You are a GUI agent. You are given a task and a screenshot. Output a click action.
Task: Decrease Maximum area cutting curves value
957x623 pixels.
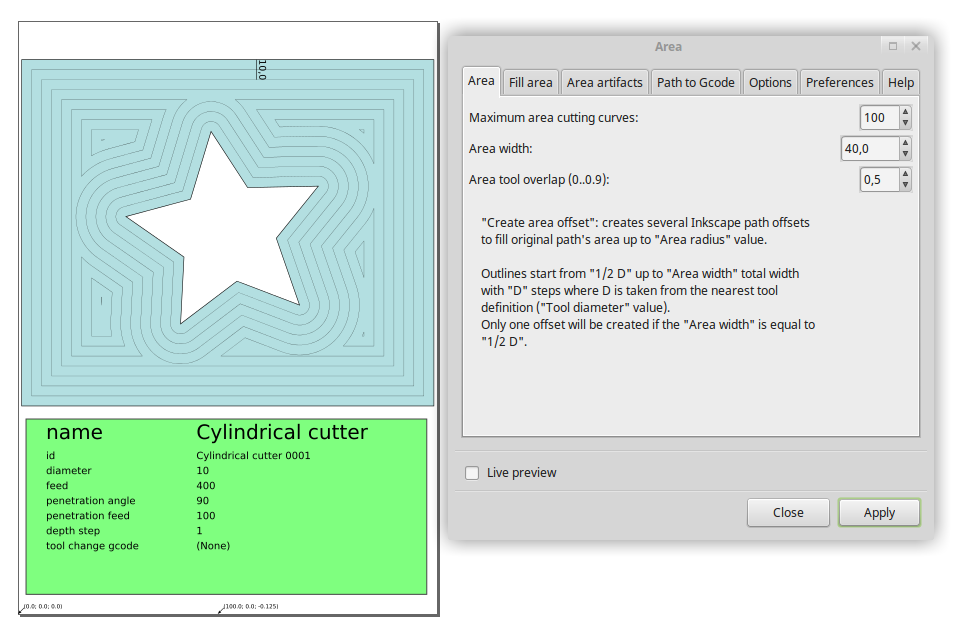(905, 123)
